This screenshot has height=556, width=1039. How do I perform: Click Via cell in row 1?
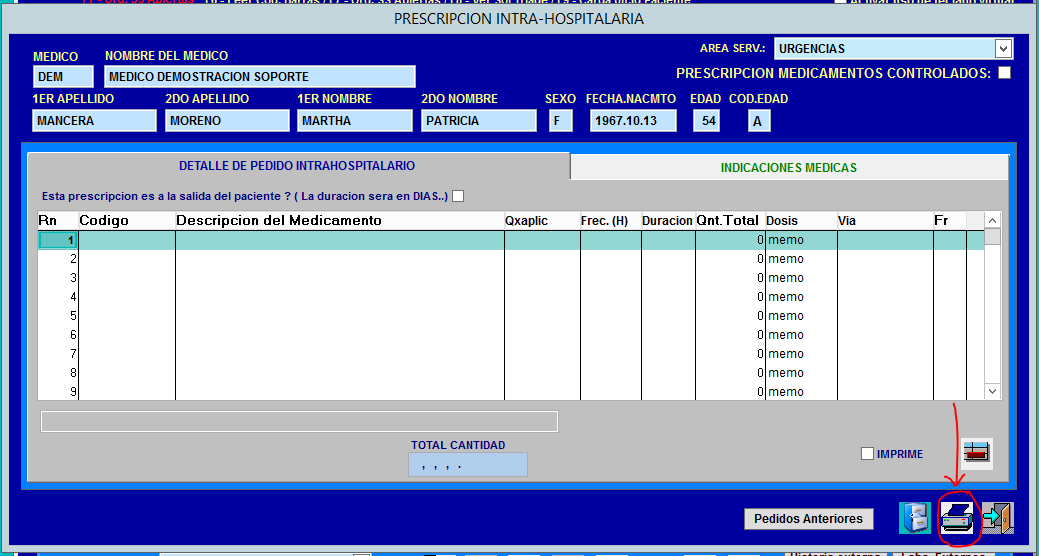(885, 241)
